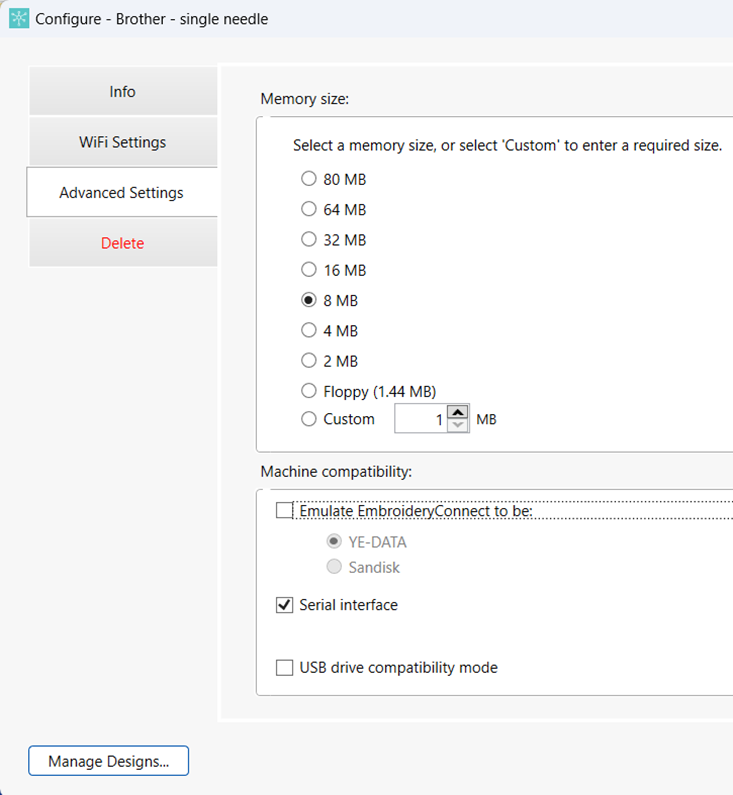
Task: Set memory size to 2 MB
Action: click(x=309, y=361)
